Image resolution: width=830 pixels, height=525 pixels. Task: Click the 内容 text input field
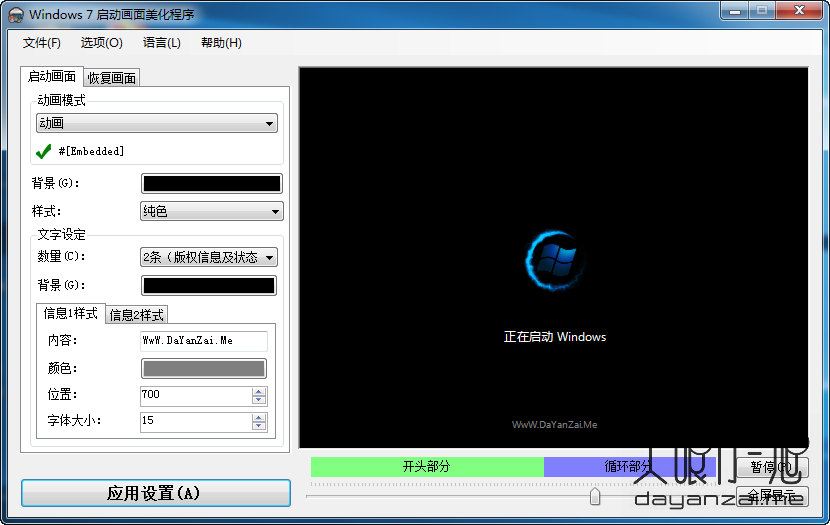204,341
